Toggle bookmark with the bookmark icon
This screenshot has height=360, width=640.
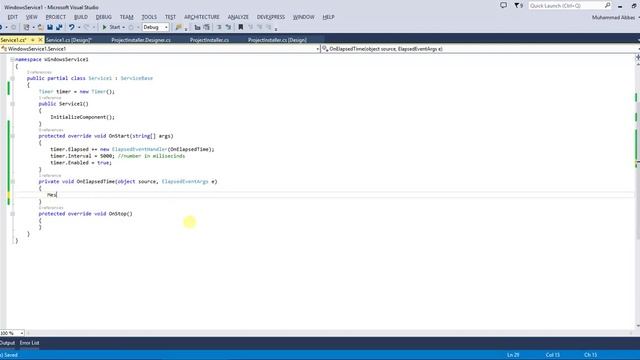[x=240, y=27]
